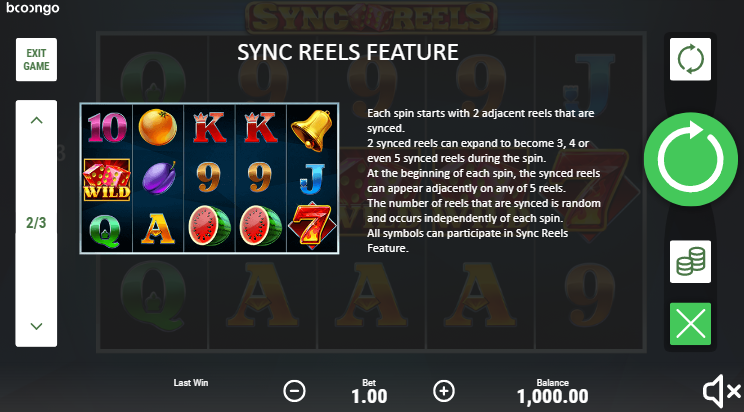
Task: Open the autoplay arrows button
Action: tap(690, 59)
